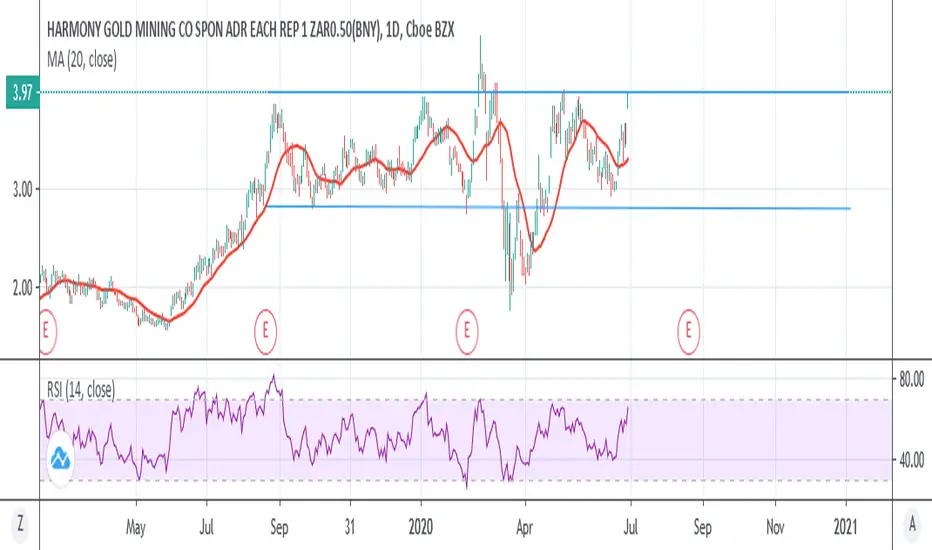Click the 40.00 RSI axis label
This screenshot has width=932, height=550.
[911, 460]
